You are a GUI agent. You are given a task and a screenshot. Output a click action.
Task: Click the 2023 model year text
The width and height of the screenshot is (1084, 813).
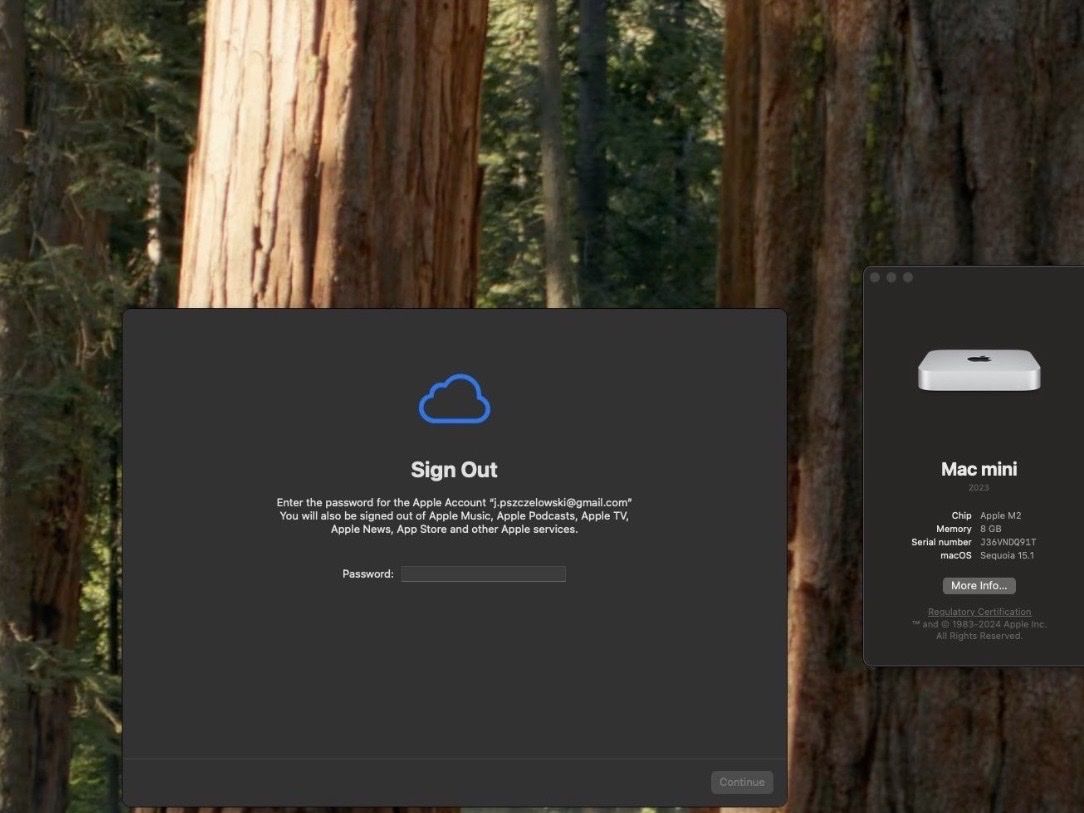979,488
